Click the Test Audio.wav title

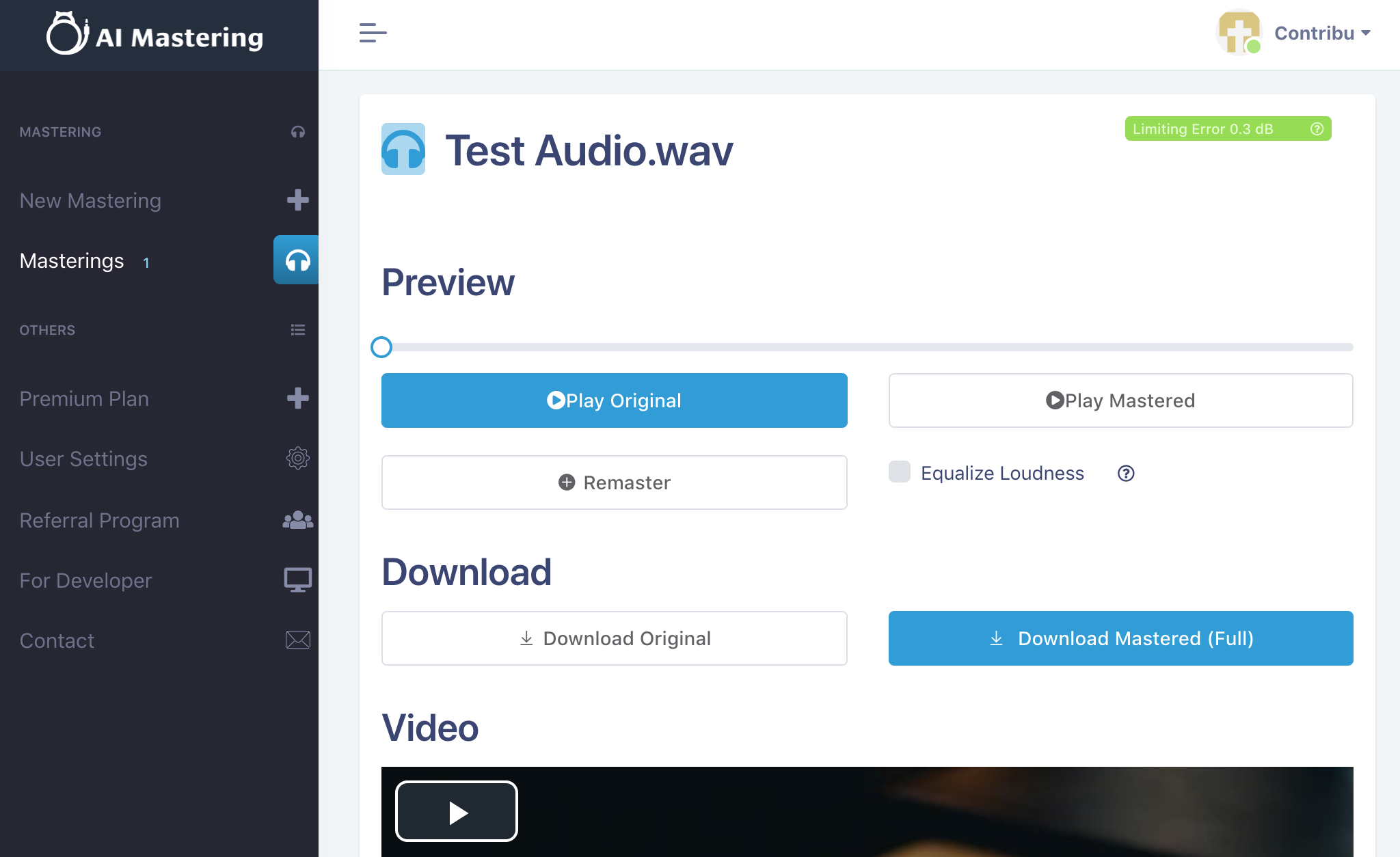589,150
